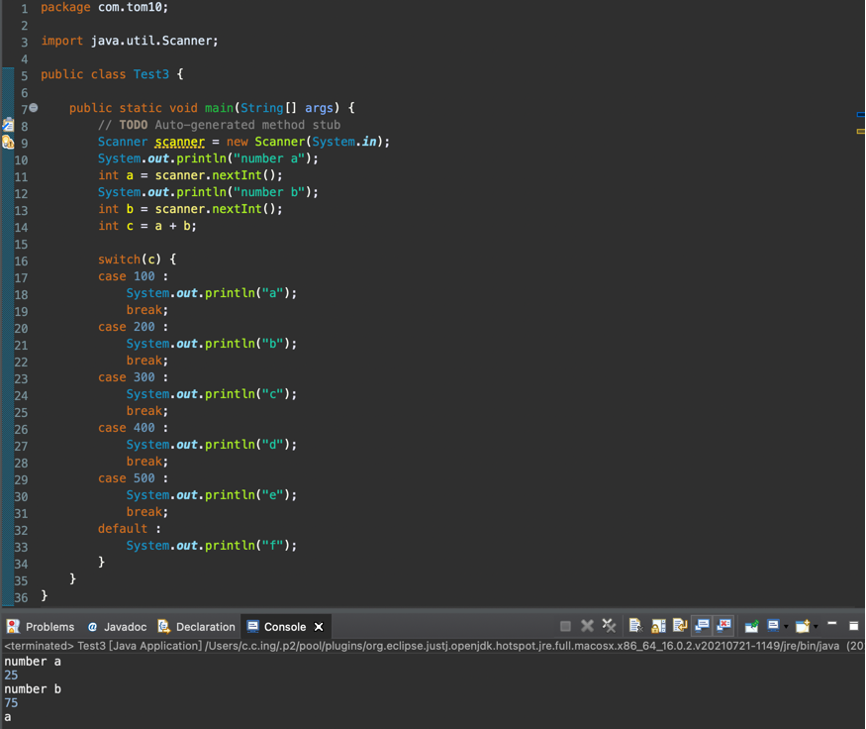
Task: Pin the console view
Action: (x=751, y=626)
